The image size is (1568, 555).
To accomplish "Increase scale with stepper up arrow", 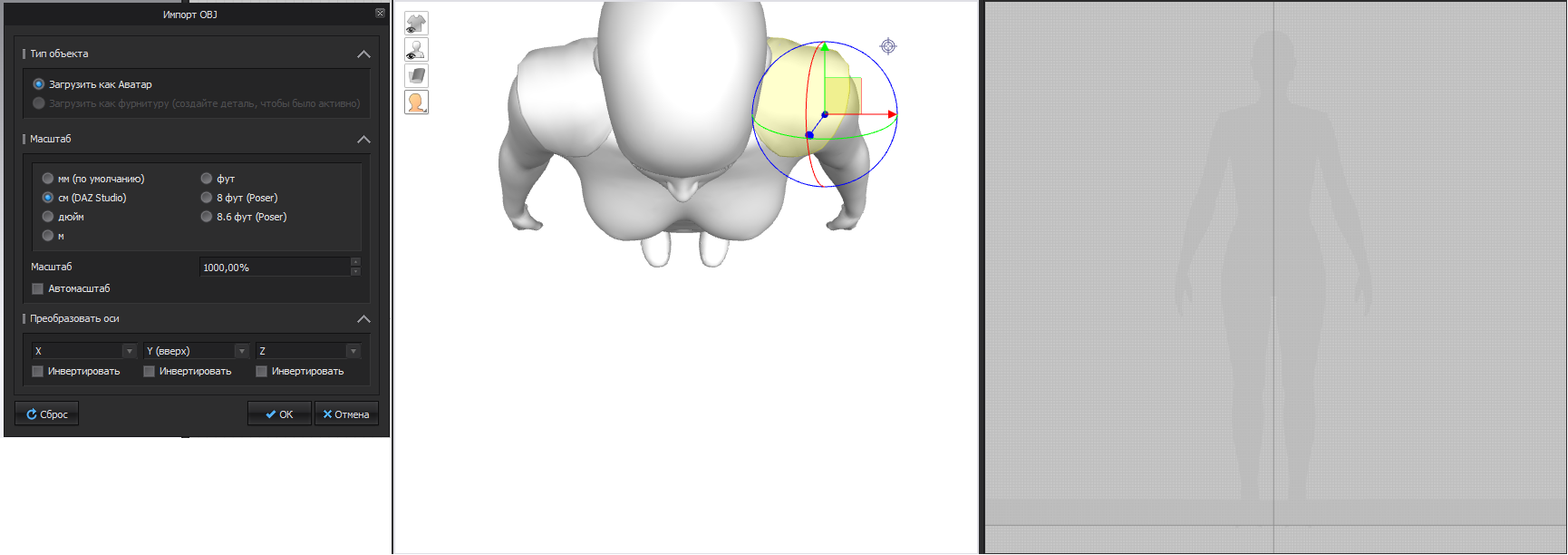I will [355, 262].
